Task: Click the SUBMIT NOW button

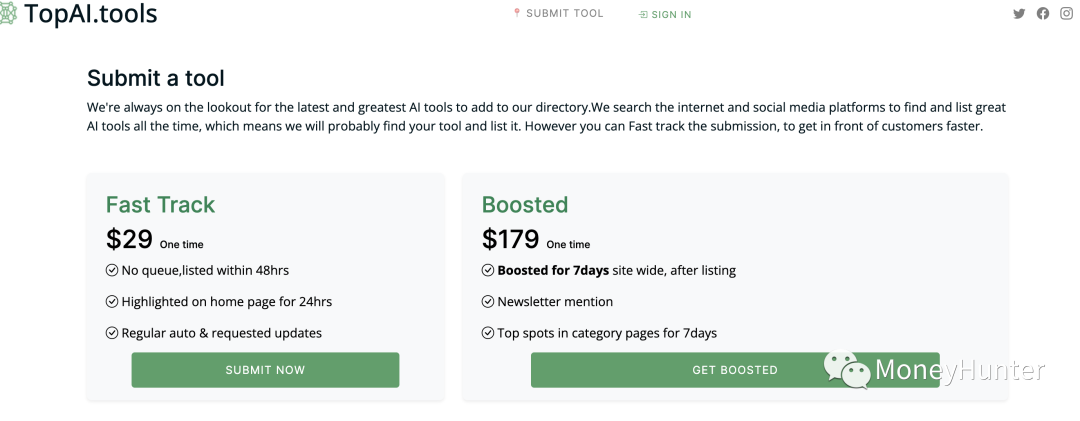Action: point(265,370)
